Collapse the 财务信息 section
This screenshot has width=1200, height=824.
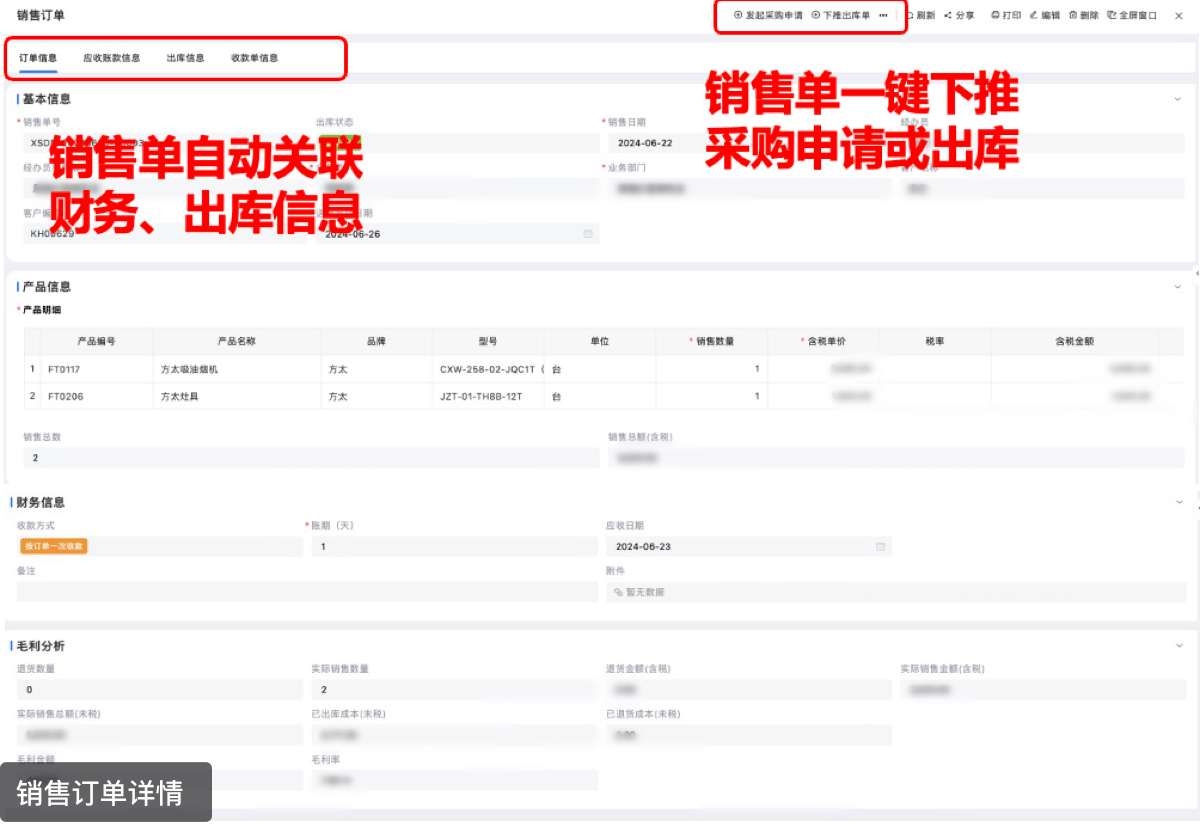[x=1178, y=502]
